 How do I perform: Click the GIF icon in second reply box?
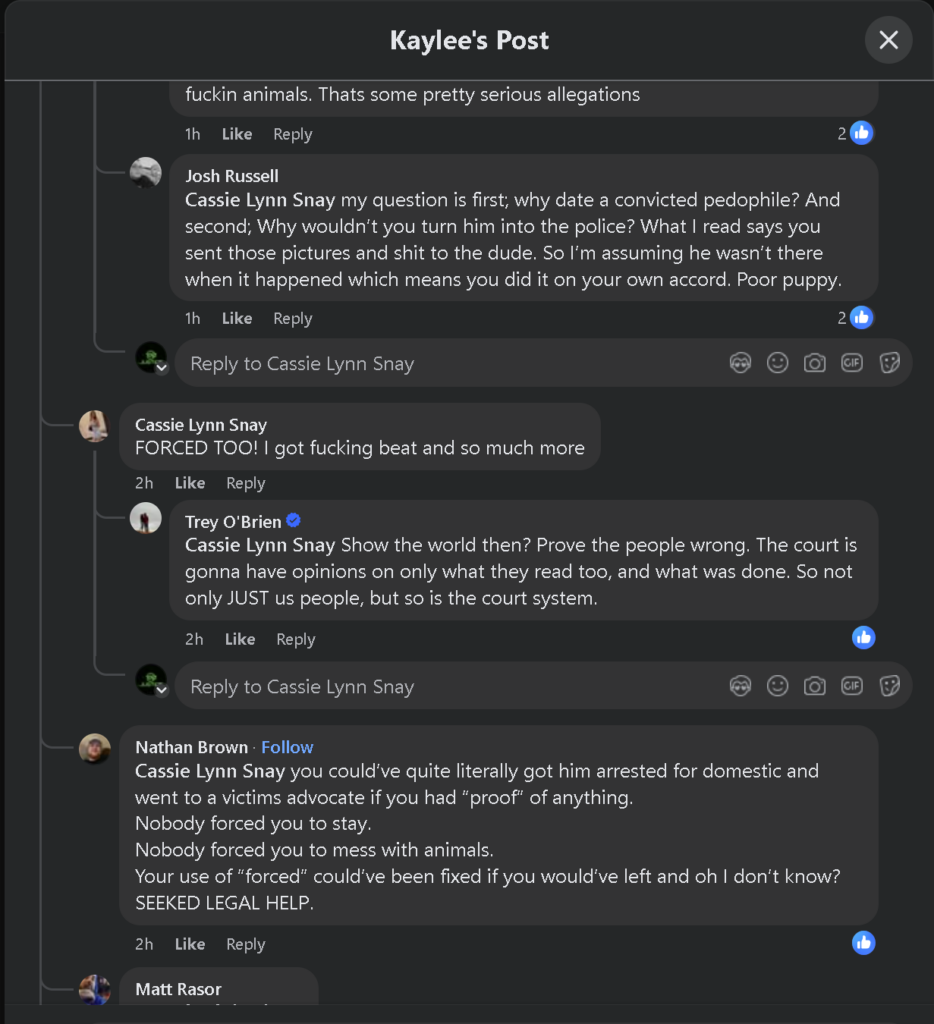coord(852,686)
